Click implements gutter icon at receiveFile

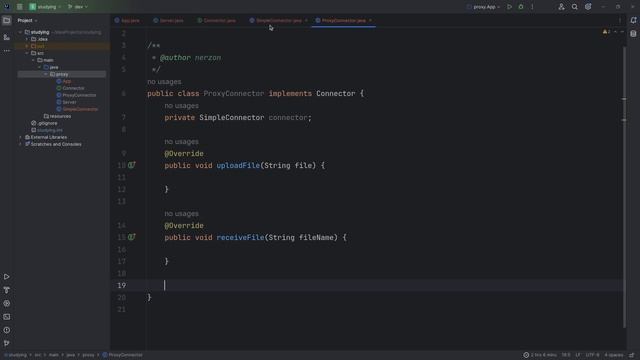131,237
